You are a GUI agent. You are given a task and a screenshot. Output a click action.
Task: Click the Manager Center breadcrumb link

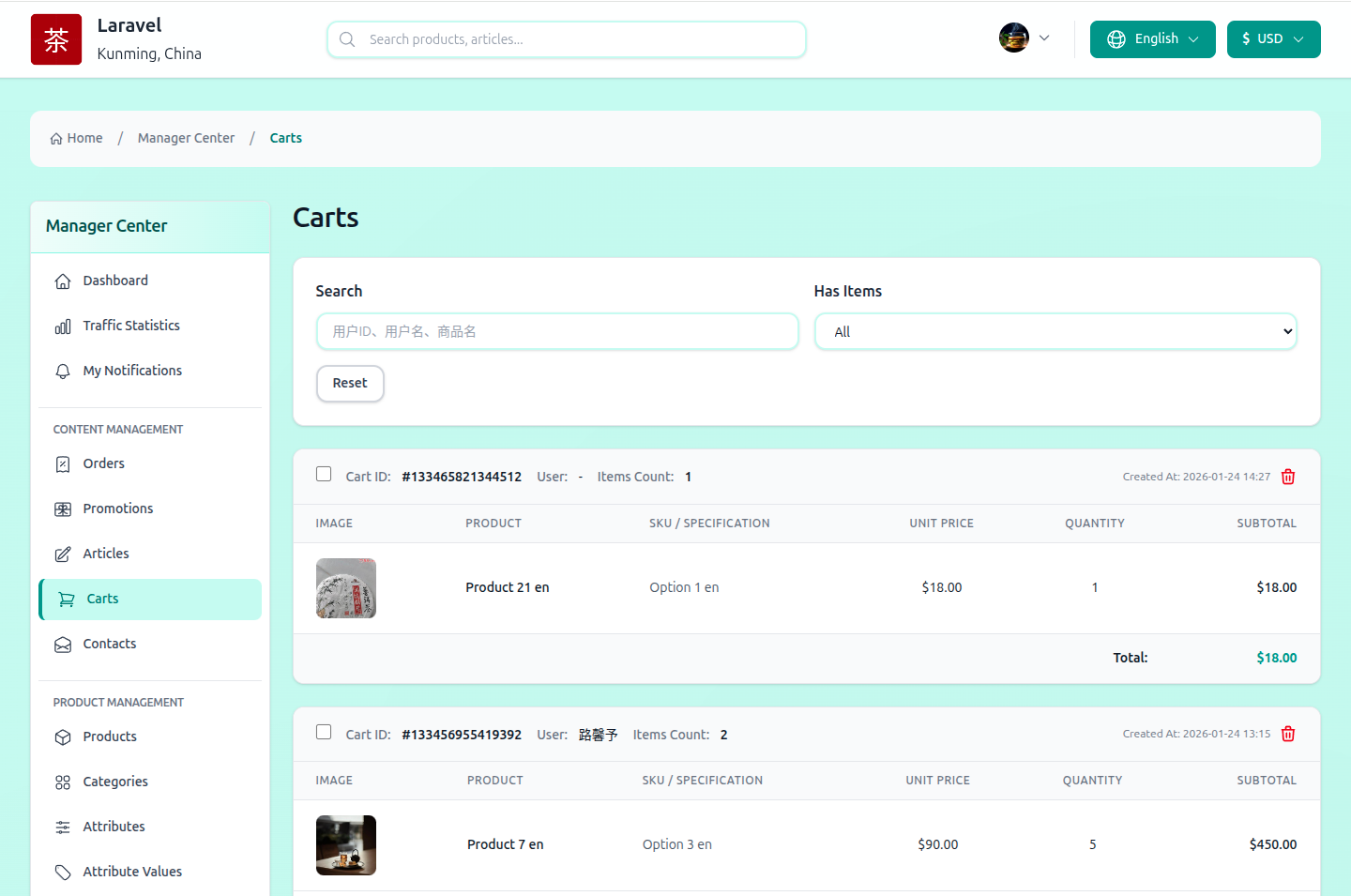pos(186,138)
